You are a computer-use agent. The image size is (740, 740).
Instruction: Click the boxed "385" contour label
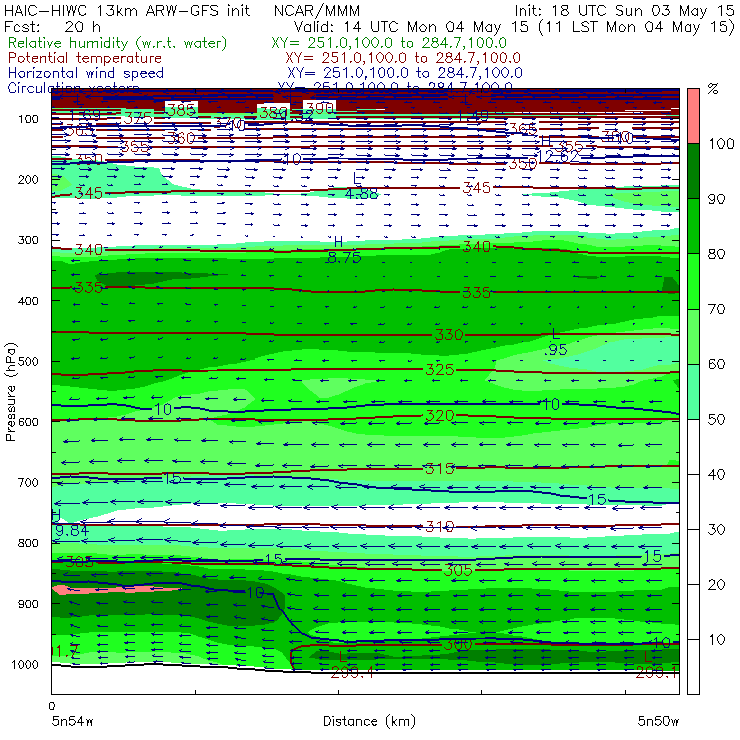[181, 109]
